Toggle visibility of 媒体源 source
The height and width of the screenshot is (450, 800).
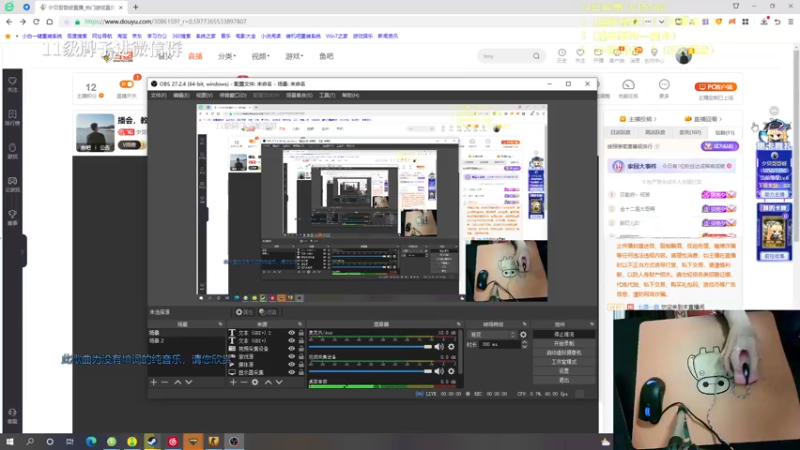291,364
